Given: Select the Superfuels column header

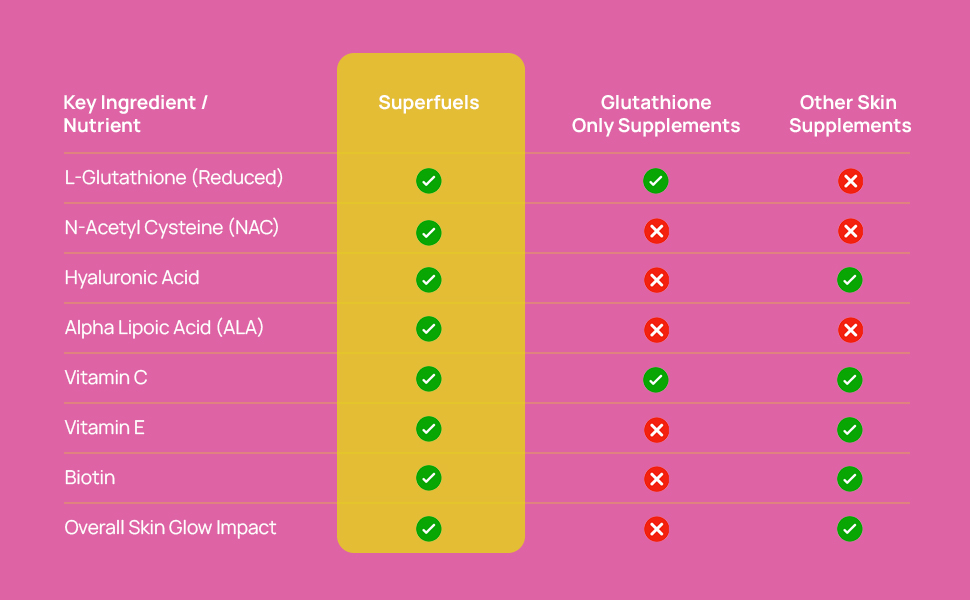Looking at the screenshot, I should coord(429,102).
